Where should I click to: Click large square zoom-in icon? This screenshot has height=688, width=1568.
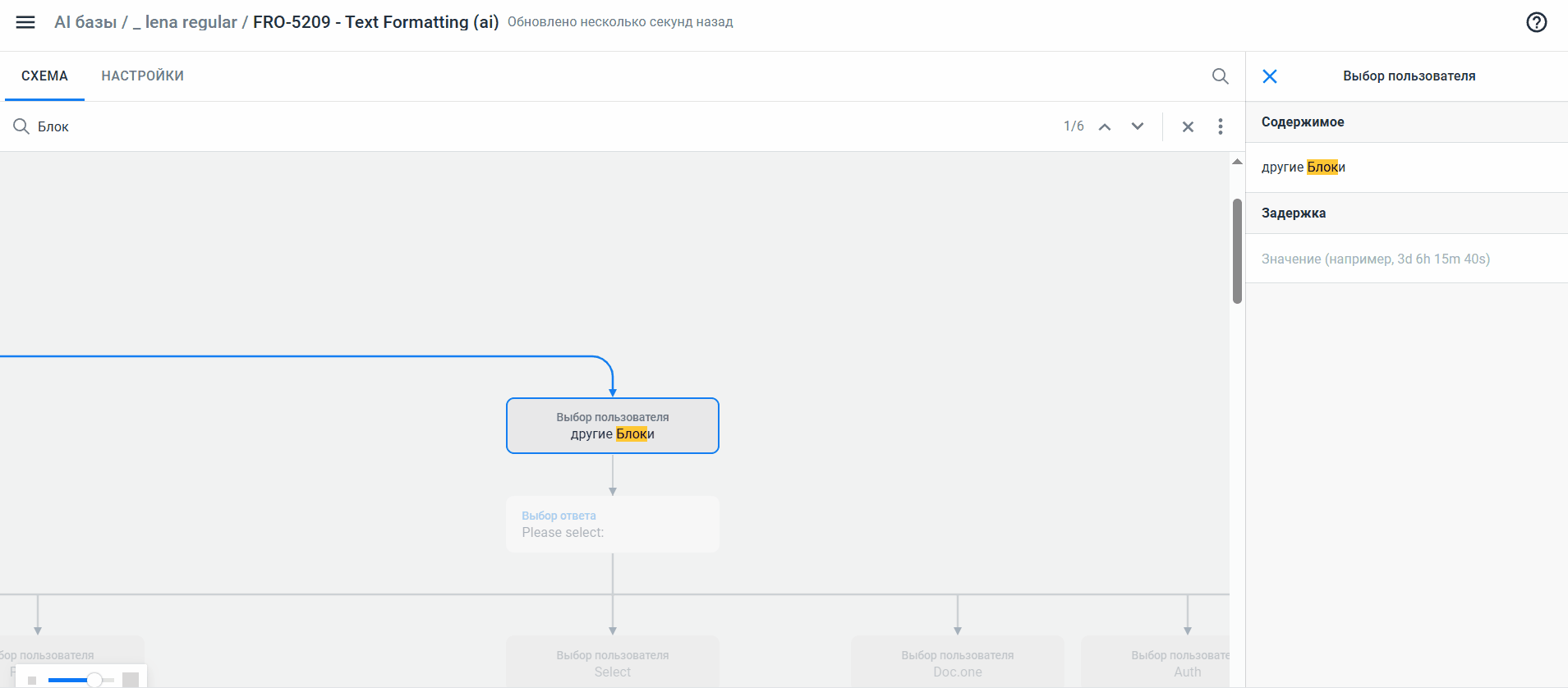130,680
